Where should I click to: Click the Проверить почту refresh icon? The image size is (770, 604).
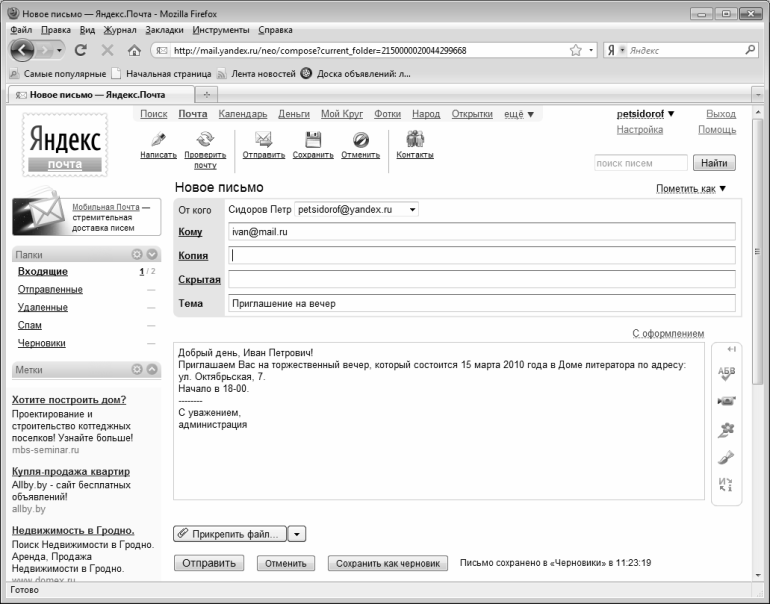click(205, 139)
